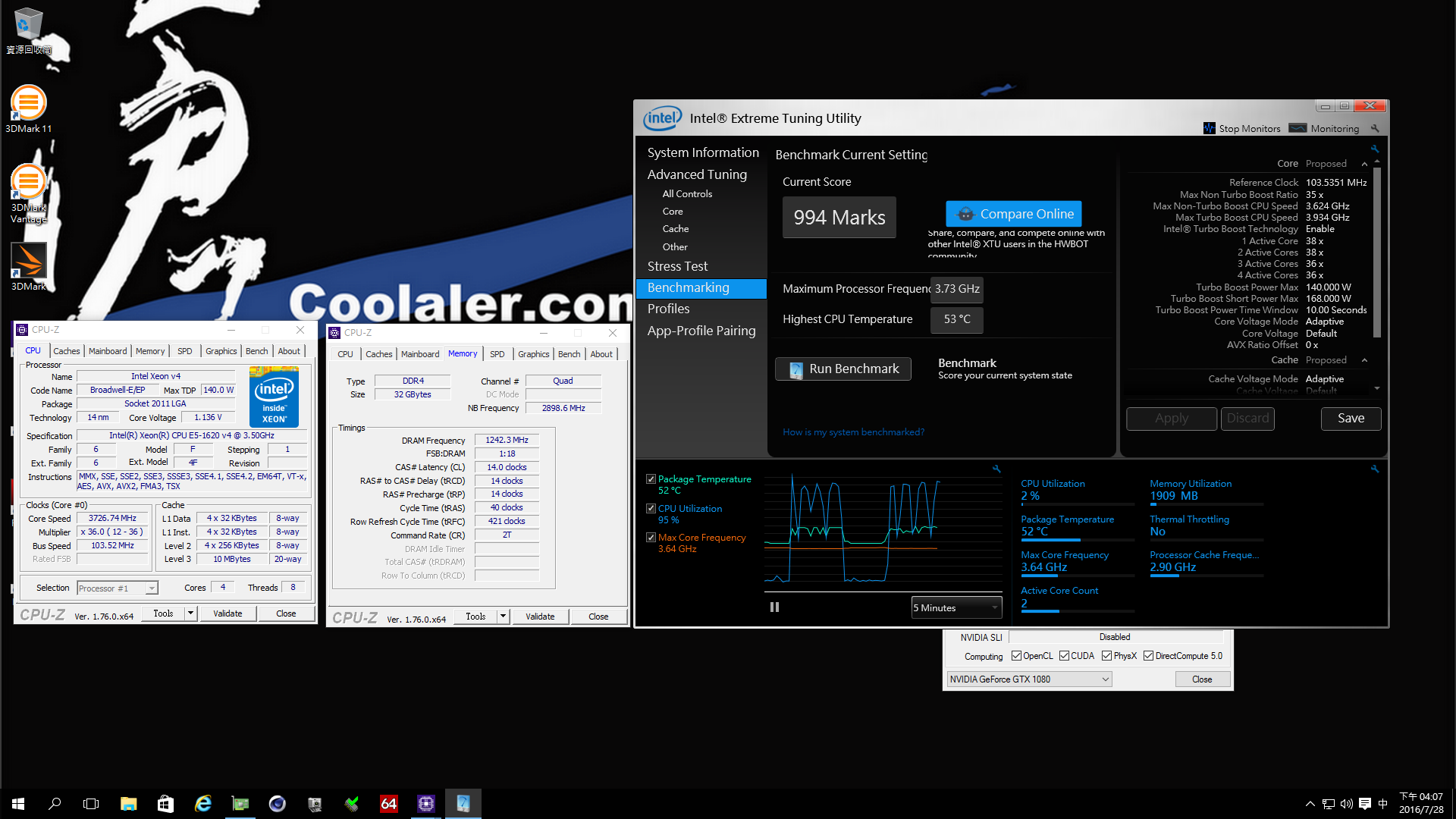Expand the Processor #1 selection dropdown
This screenshot has width=1456, height=819.
coord(152,588)
